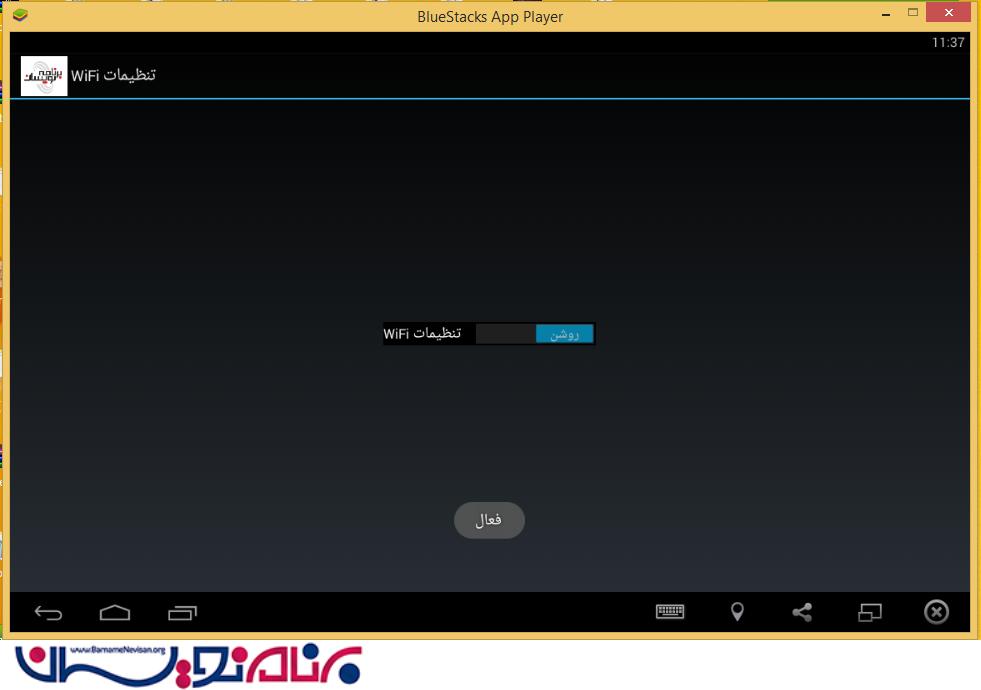This screenshot has height=690, width=981.
Task: Click the تنظیمات WiFi title in action bar
Action: click(x=113, y=76)
